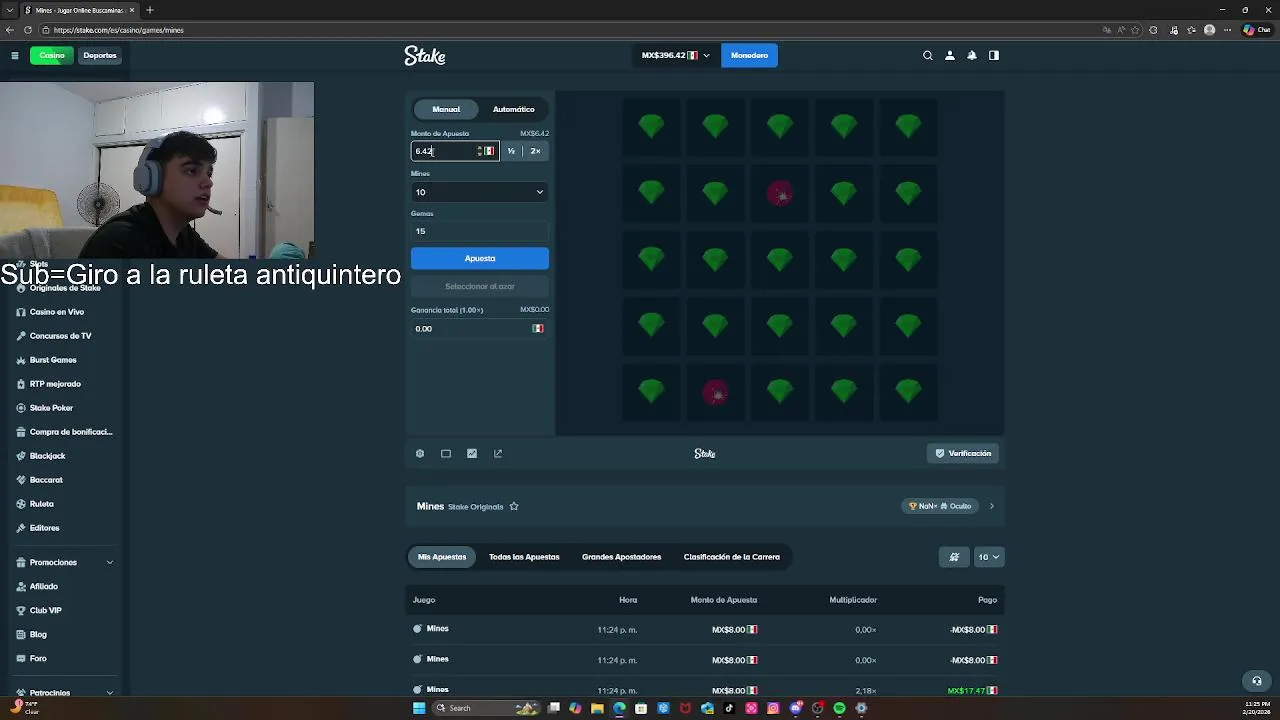
Task: Open support chat headset icon
Action: [1257, 681]
